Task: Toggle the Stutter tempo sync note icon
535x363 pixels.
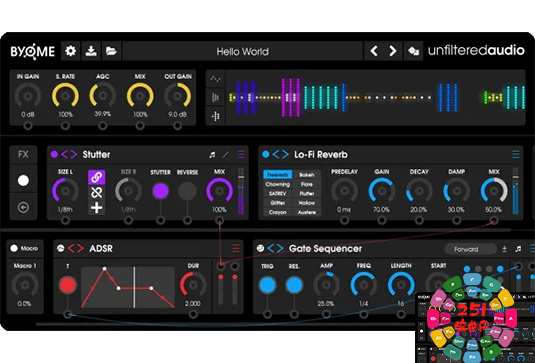Action: (212, 155)
